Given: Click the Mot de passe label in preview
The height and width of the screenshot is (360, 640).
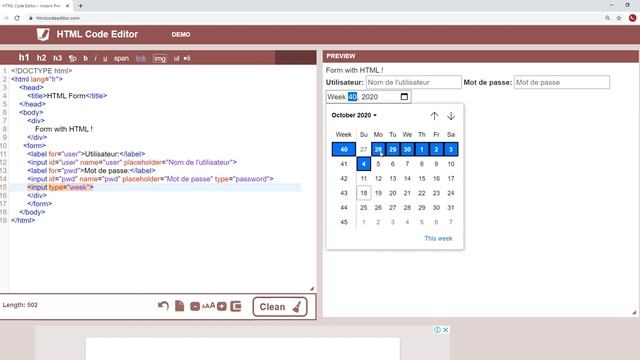Looking at the screenshot, I should click(487, 82).
